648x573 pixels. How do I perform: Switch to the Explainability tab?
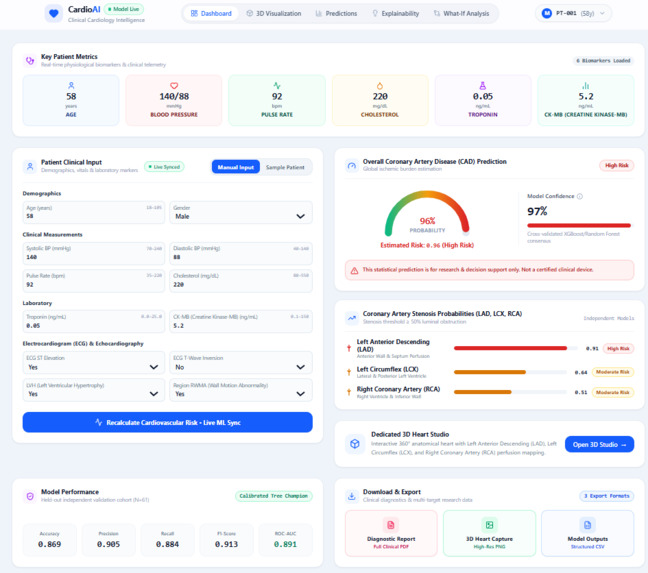click(396, 13)
